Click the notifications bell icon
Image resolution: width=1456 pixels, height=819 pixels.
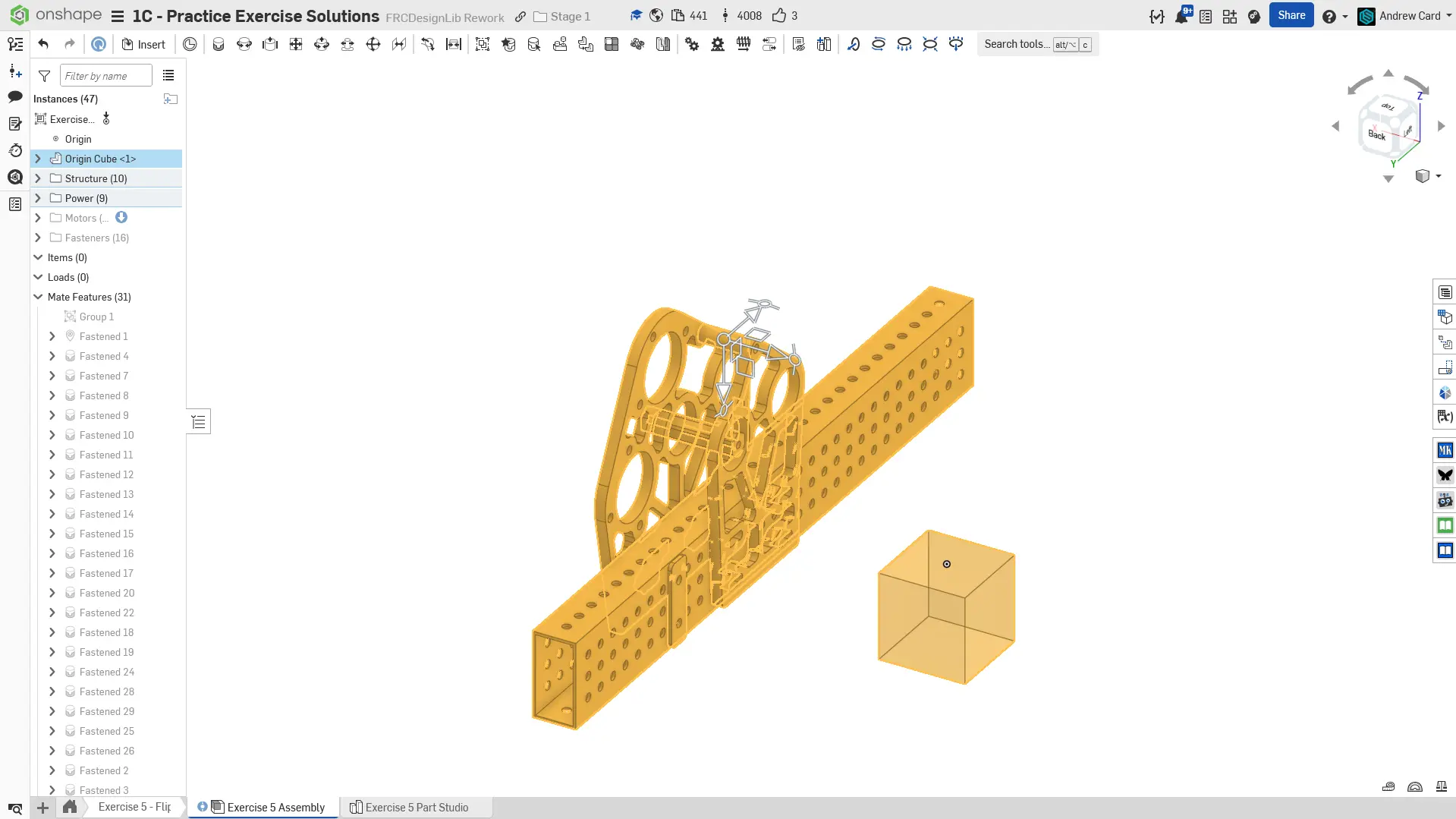(1181, 16)
